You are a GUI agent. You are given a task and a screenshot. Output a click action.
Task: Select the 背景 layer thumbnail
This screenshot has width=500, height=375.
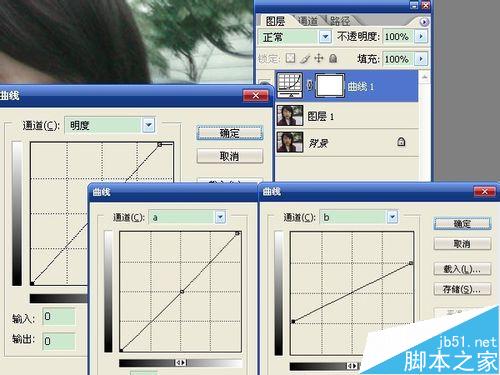(x=290, y=142)
